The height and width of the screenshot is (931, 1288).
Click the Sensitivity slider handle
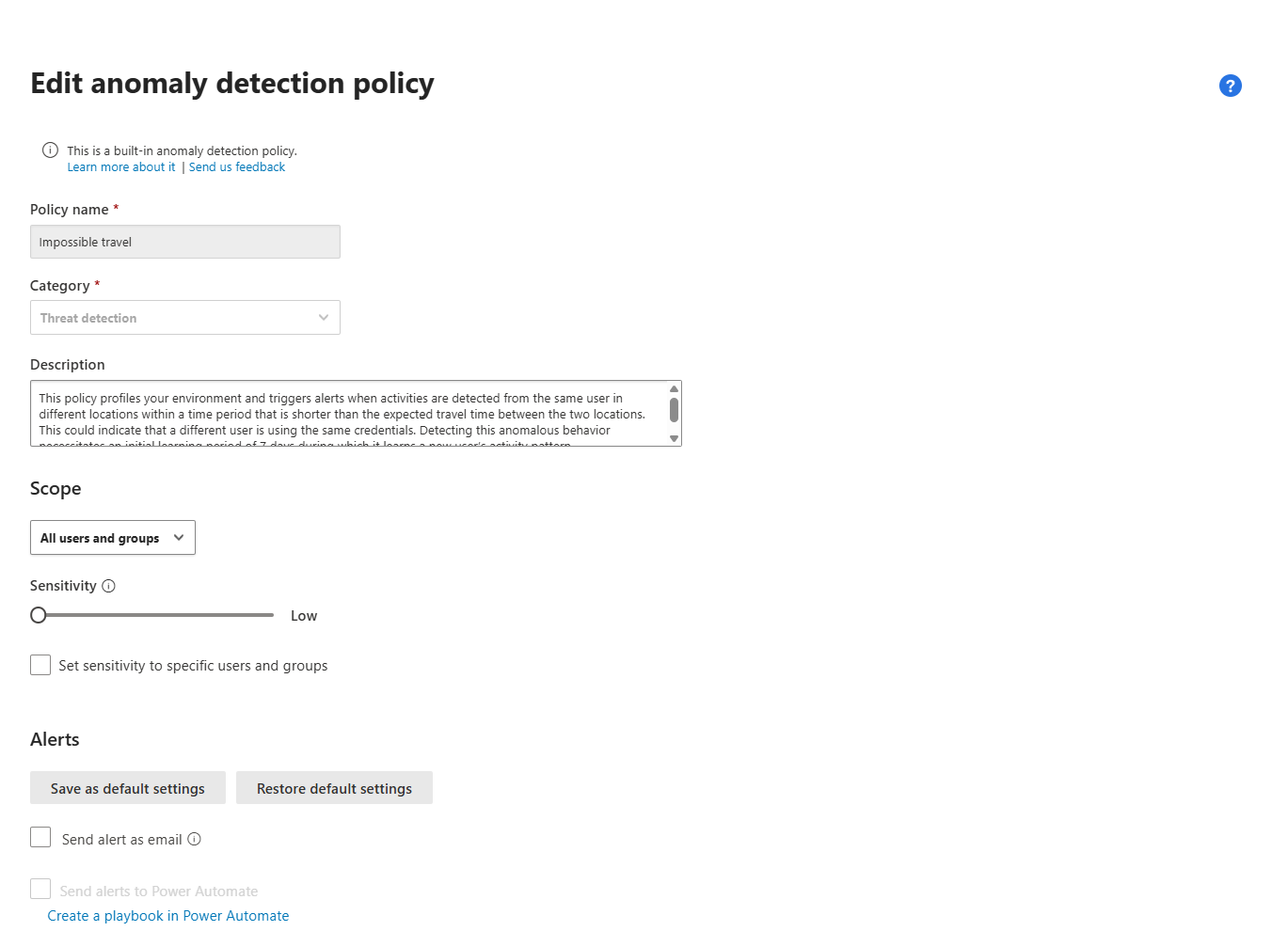(x=39, y=615)
